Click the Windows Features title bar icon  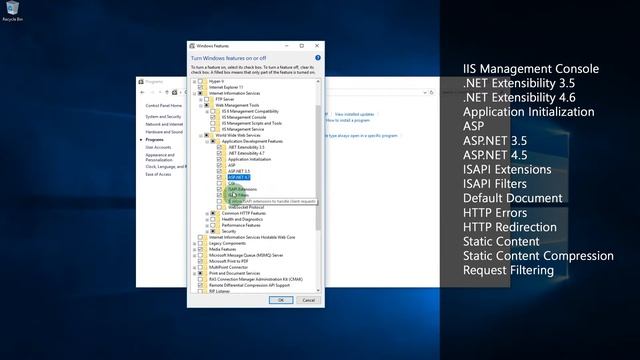tap(192, 46)
